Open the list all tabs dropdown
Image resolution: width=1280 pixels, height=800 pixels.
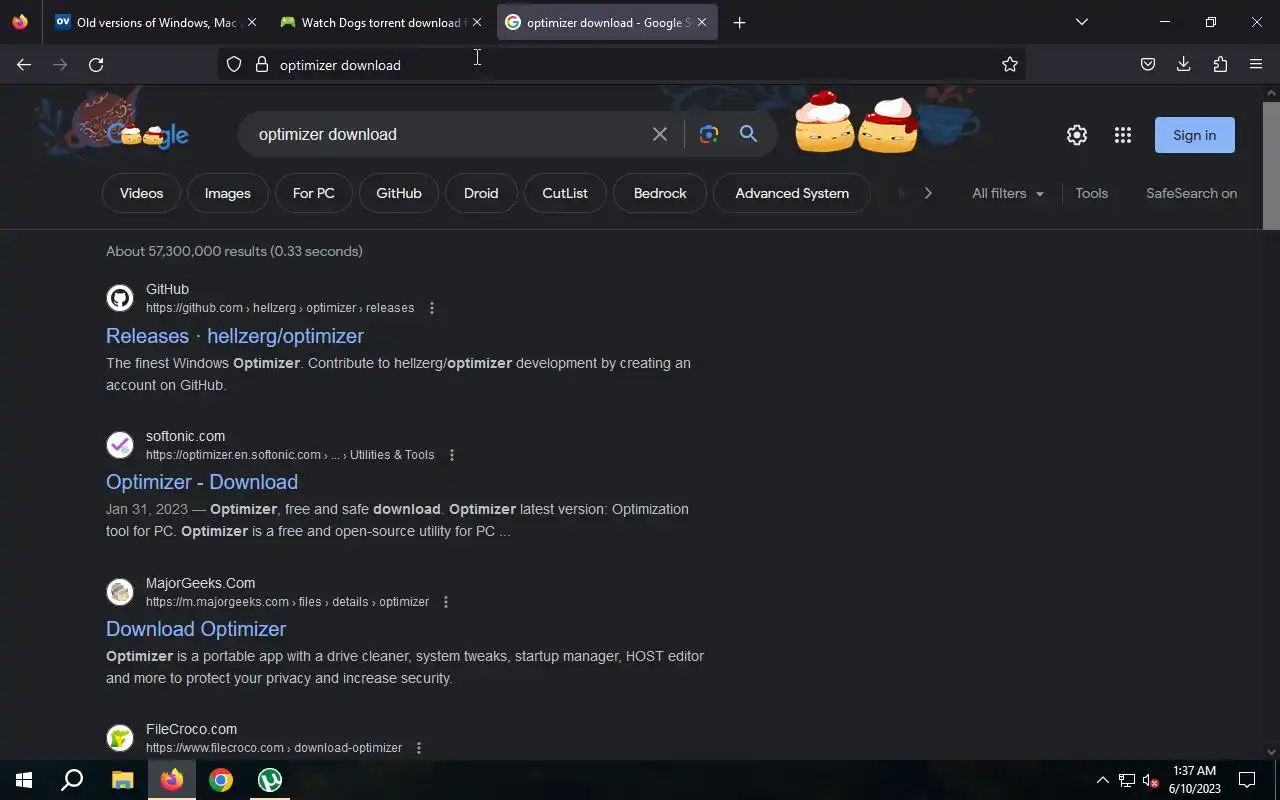click(1081, 22)
